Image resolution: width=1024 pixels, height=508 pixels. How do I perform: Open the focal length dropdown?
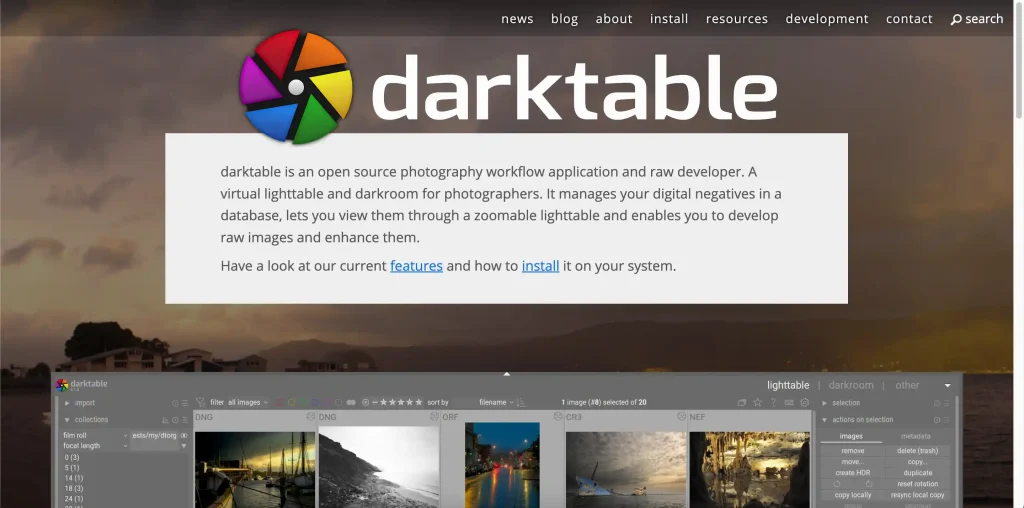click(x=95, y=446)
